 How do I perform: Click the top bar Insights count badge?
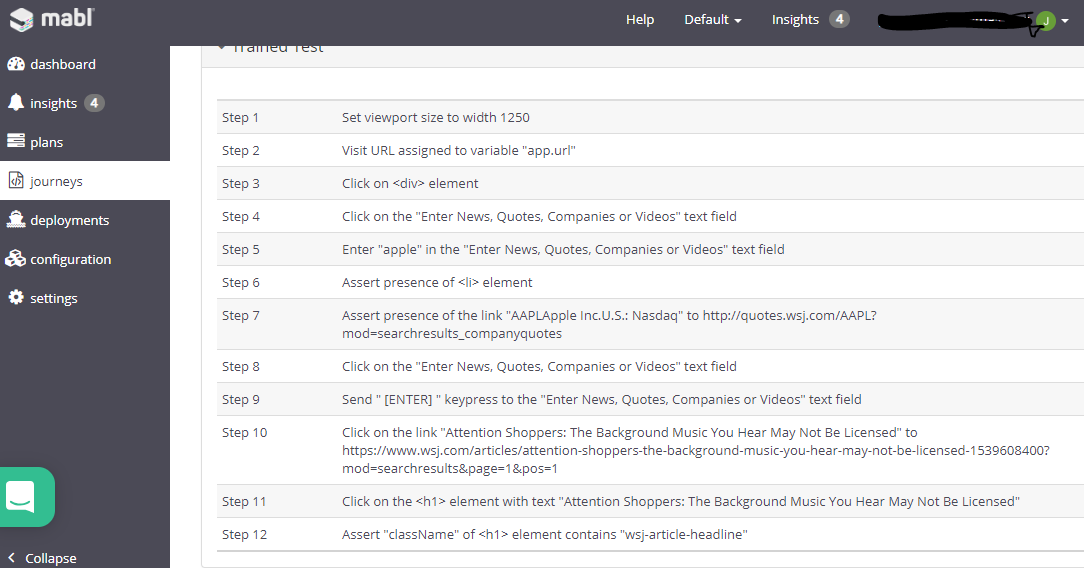click(839, 19)
